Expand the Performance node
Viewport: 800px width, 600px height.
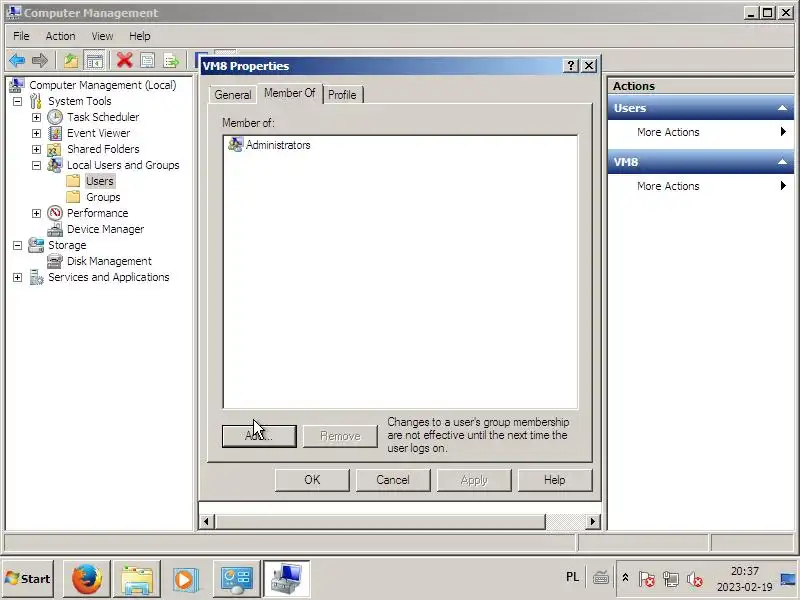36,213
